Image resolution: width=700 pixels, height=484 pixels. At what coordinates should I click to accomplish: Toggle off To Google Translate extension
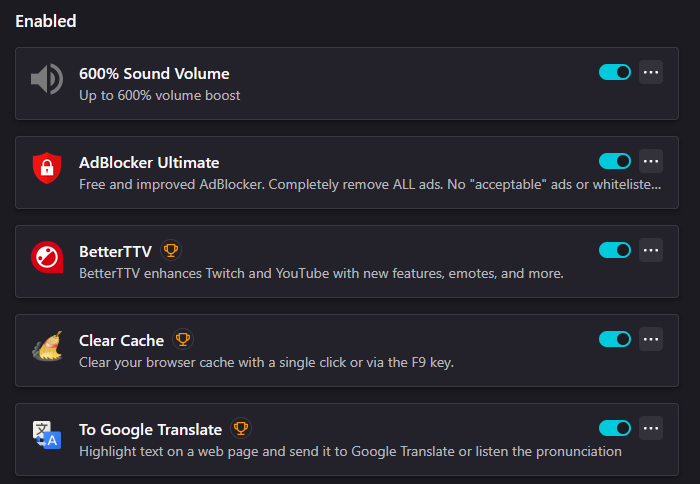(615, 428)
